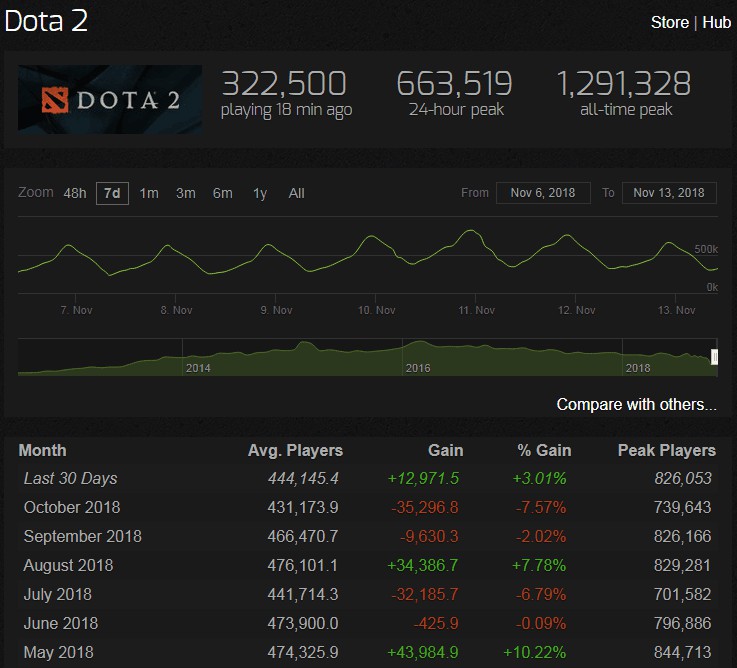Select the September 2018 row label
The width and height of the screenshot is (737, 668).
(83, 536)
